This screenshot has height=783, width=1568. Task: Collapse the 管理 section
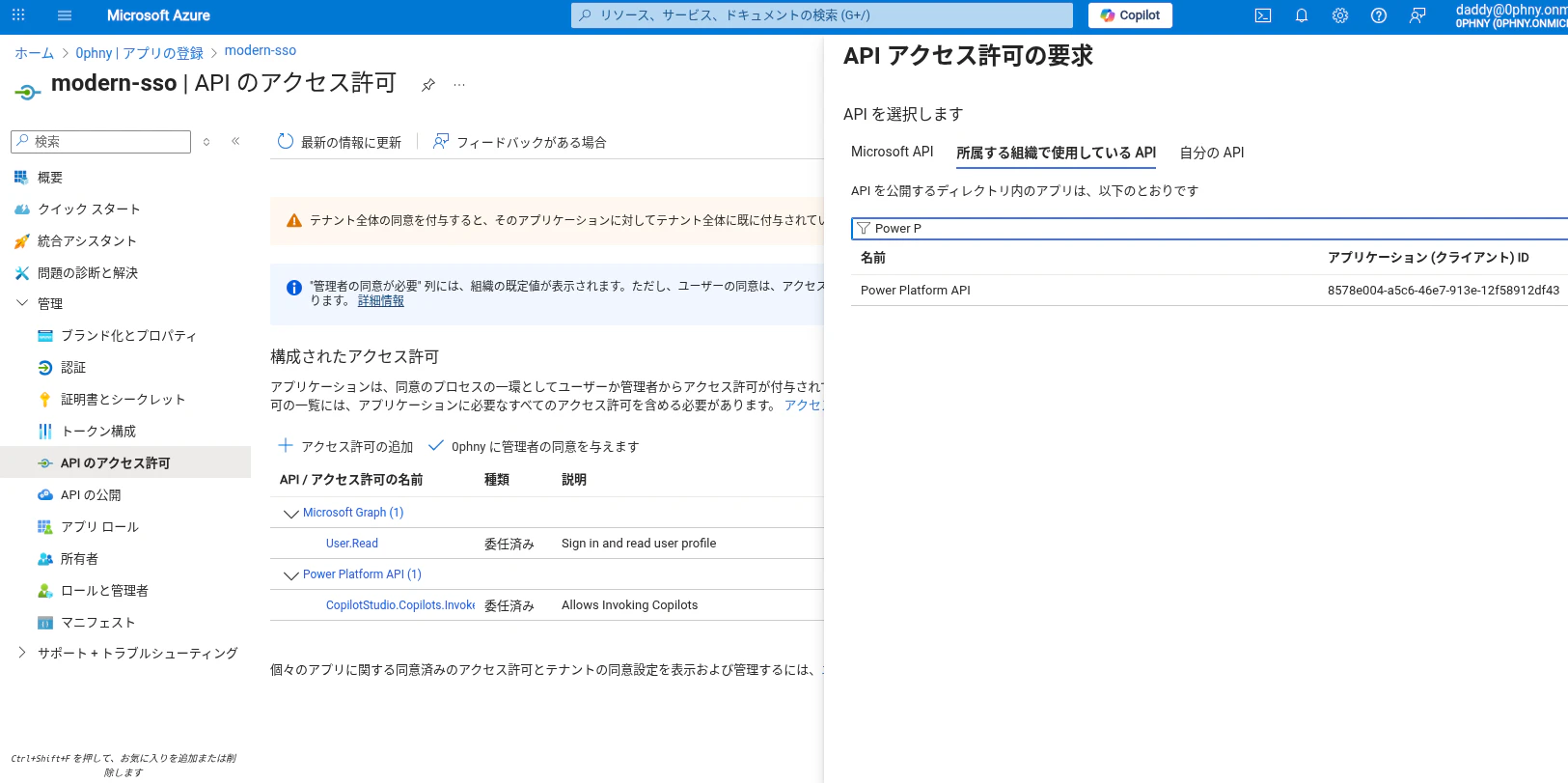(x=22, y=303)
